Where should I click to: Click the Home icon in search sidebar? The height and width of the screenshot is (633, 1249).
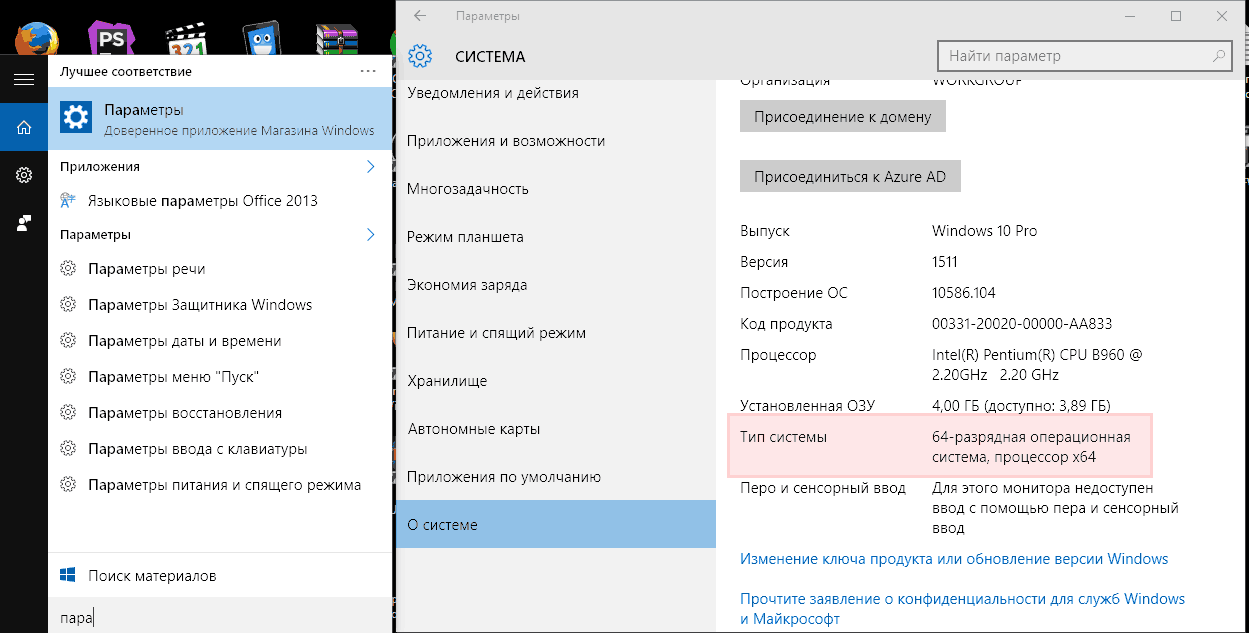coord(24,127)
